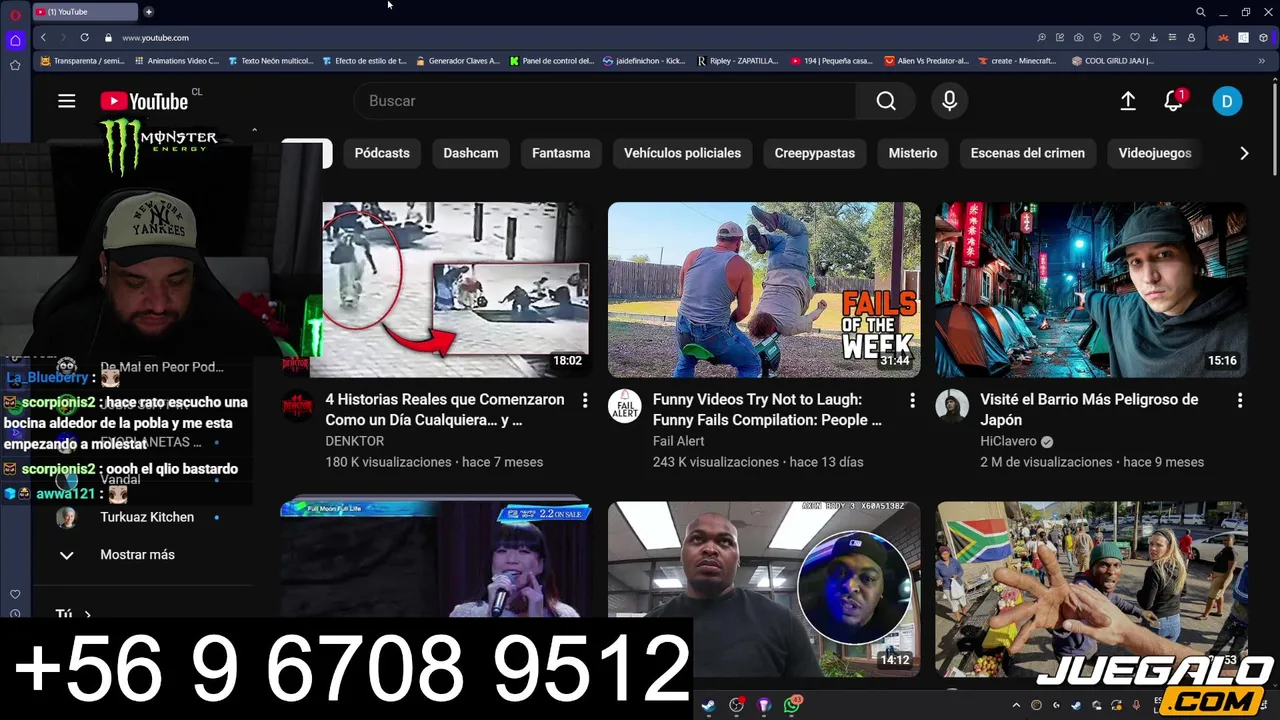1280x720 pixels.
Task: Click the heart bookmark icon in address bar
Action: click(x=1135, y=38)
